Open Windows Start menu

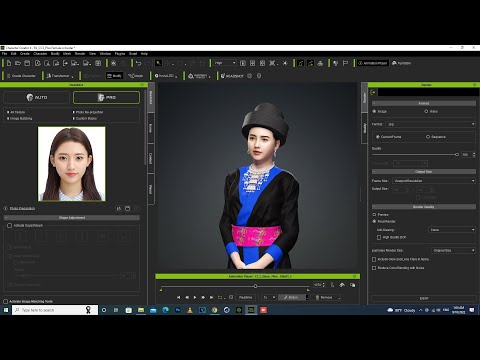click(x=6, y=310)
